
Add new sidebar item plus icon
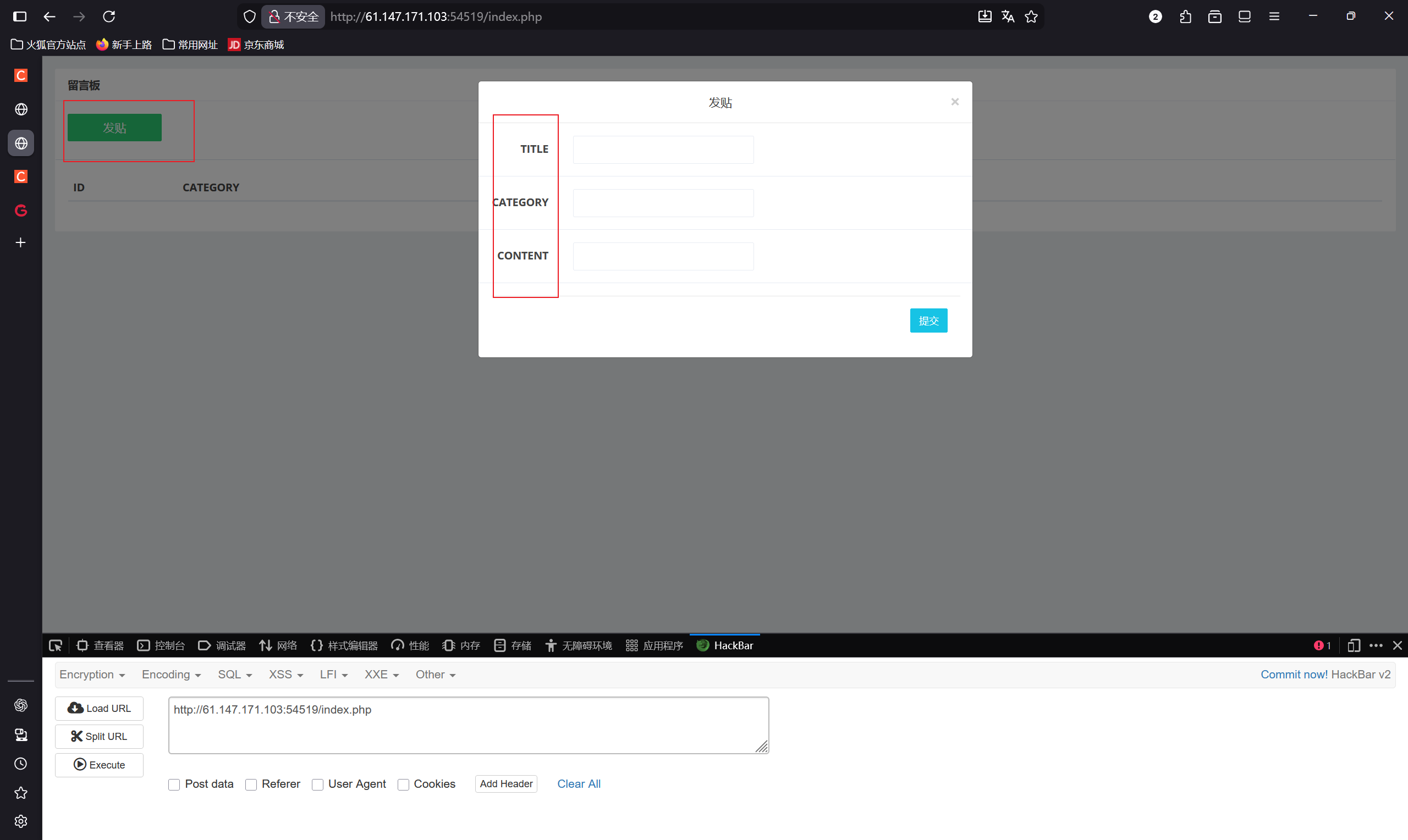[21, 242]
